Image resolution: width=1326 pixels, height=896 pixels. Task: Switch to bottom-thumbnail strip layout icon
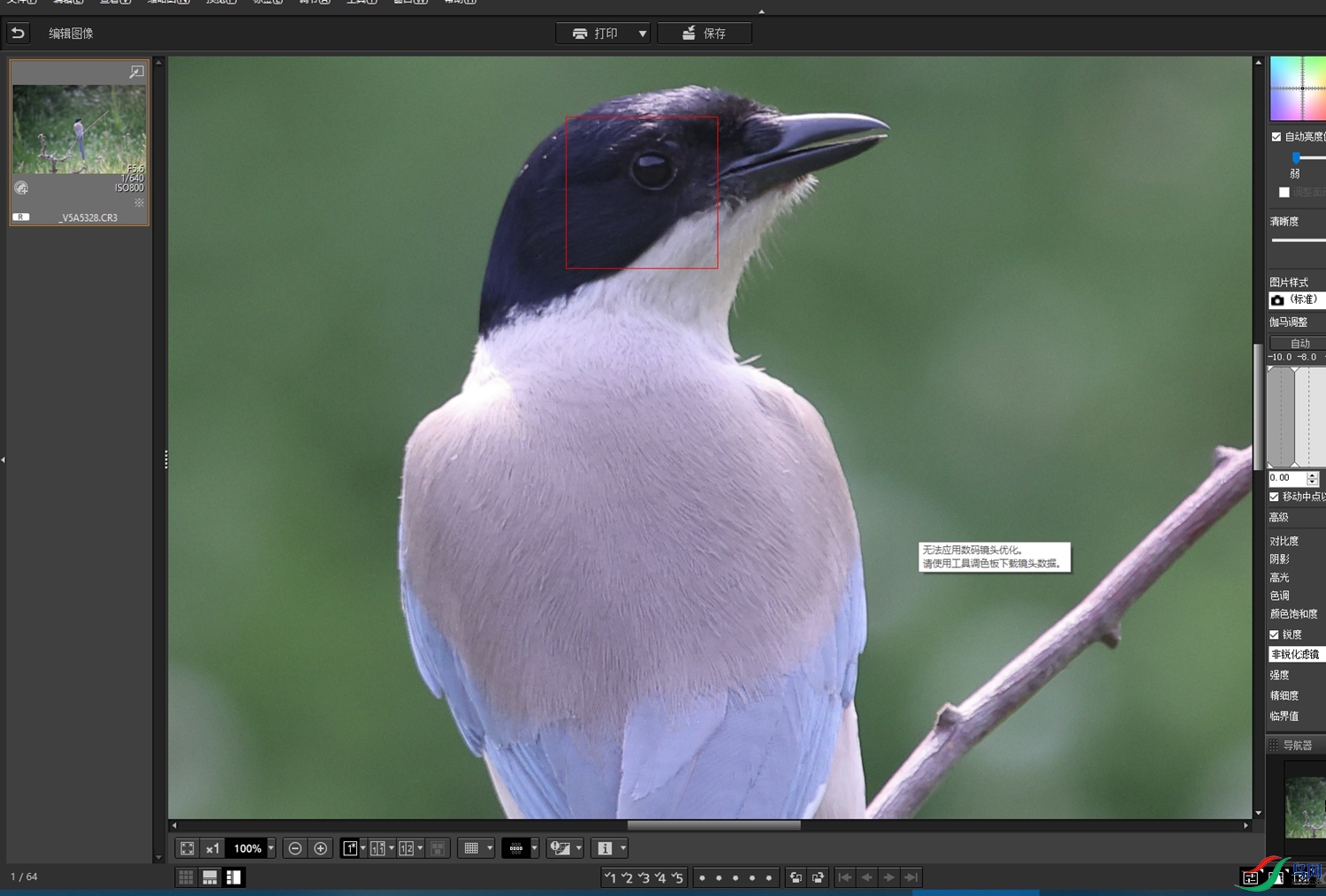click(210, 877)
